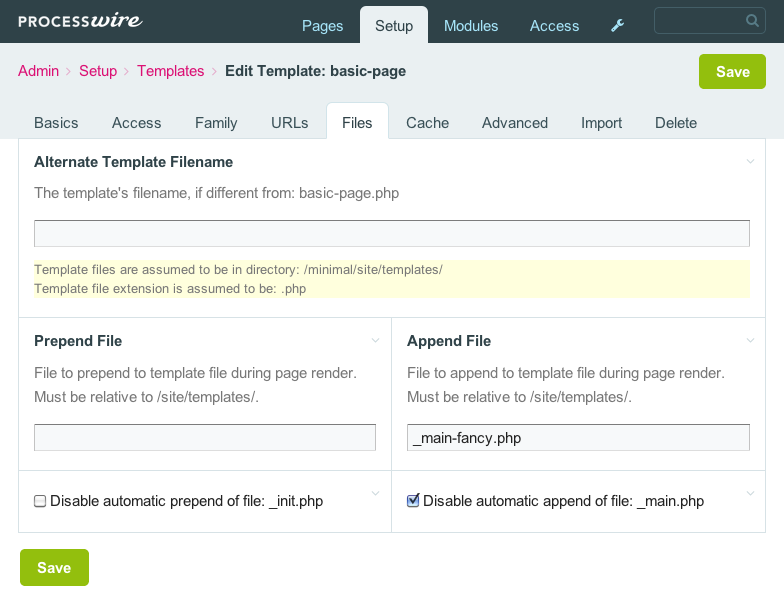
Task: Switch to the URLs tab
Action: (290, 123)
